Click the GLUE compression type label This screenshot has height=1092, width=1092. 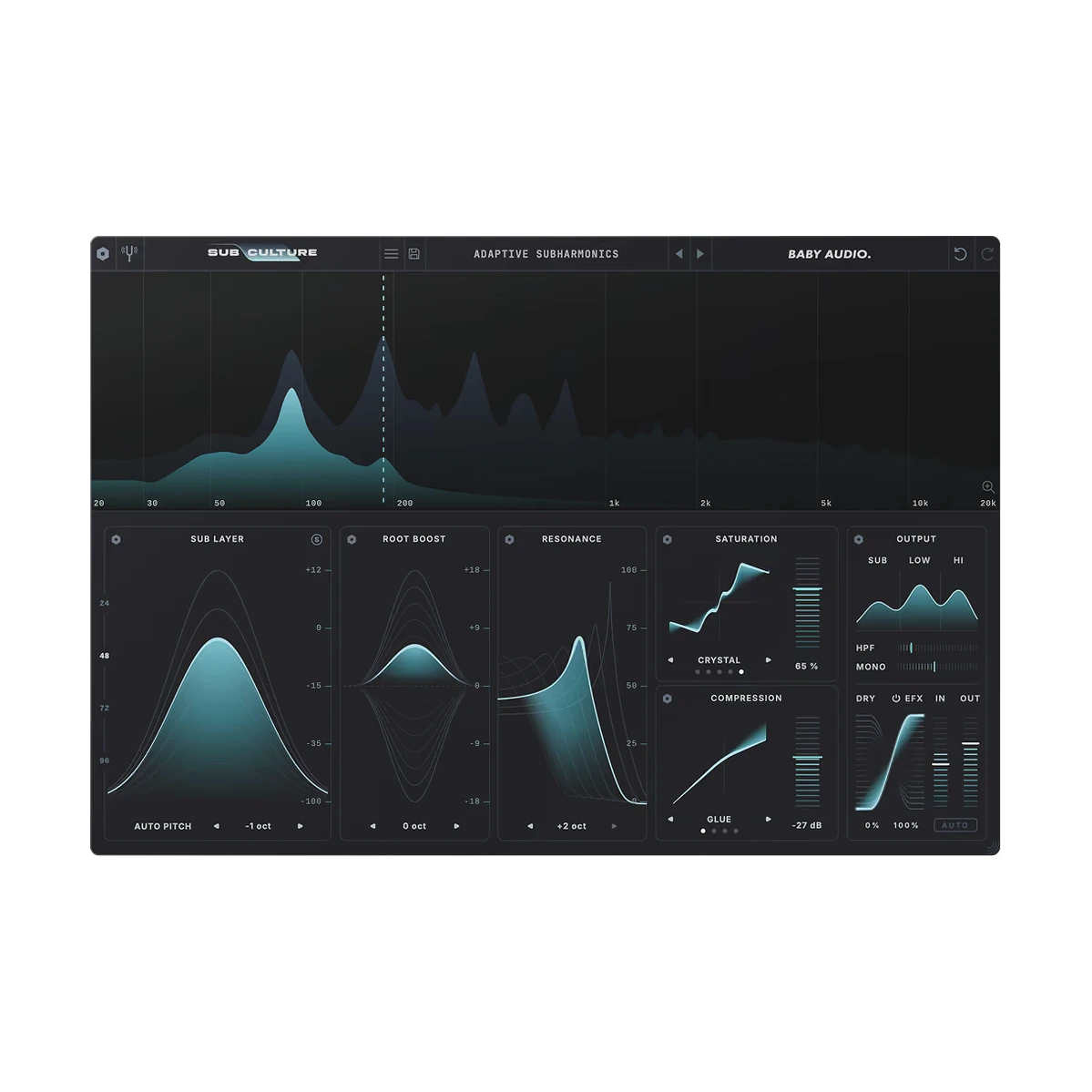click(719, 820)
